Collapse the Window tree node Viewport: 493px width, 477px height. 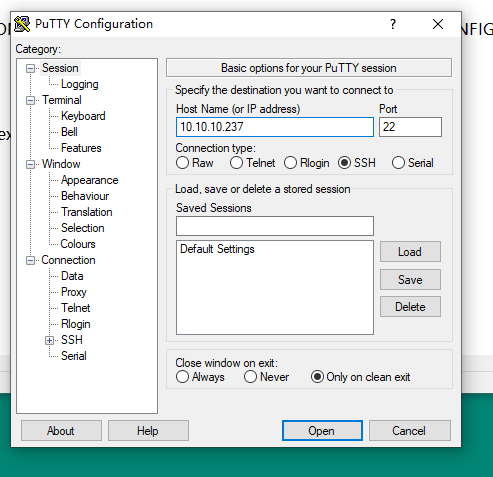click(x=30, y=164)
